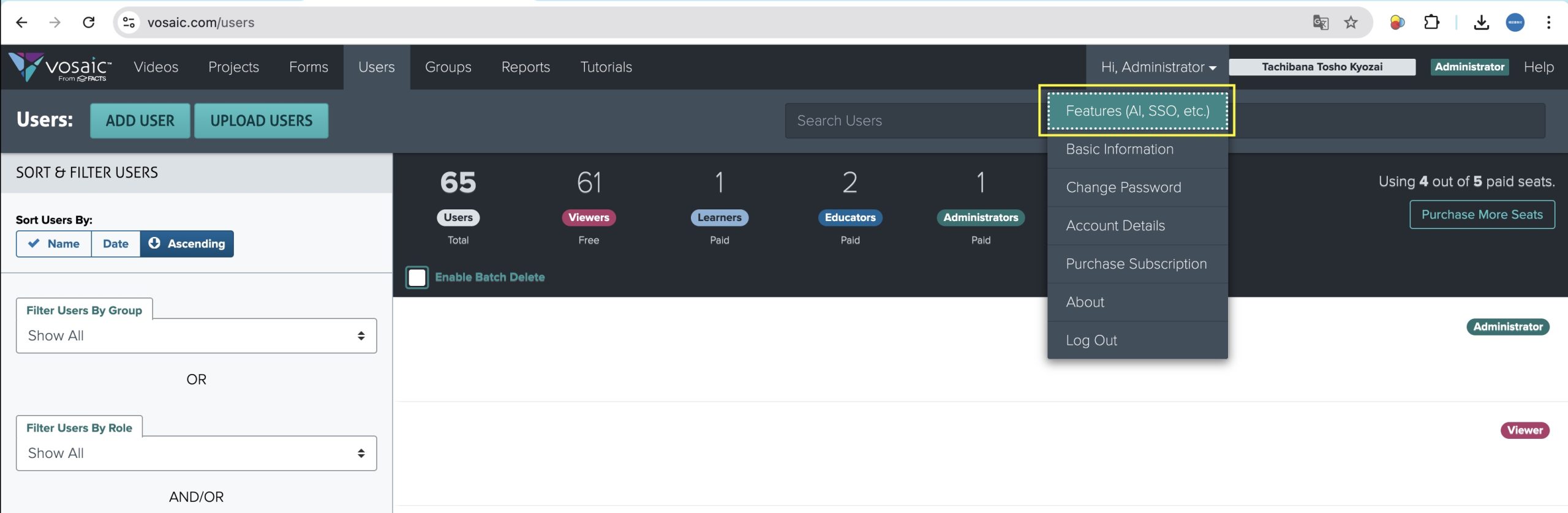Sort users by Date
This screenshot has height=513, width=1568.
pyautogui.click(x=116, y=244)
